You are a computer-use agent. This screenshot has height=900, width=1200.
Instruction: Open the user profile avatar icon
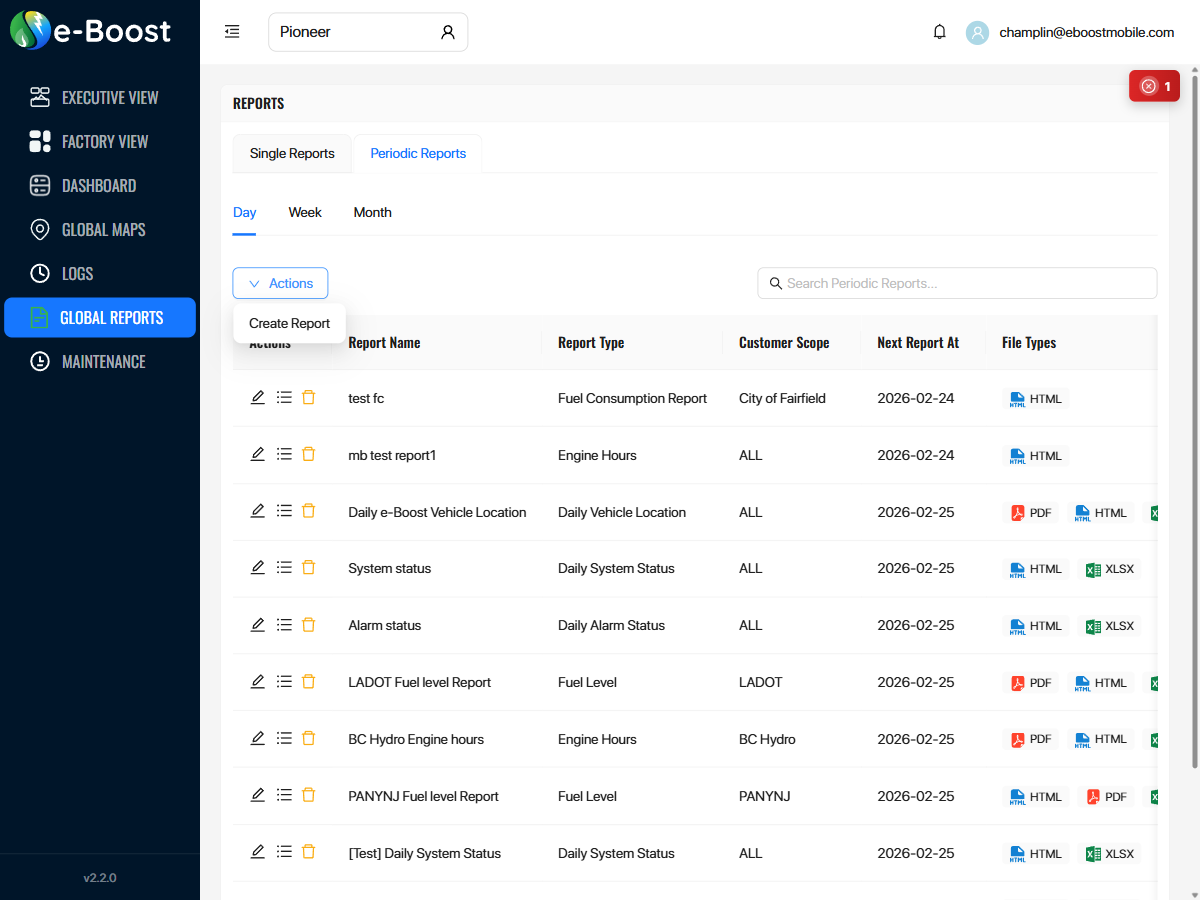[977, 32]
